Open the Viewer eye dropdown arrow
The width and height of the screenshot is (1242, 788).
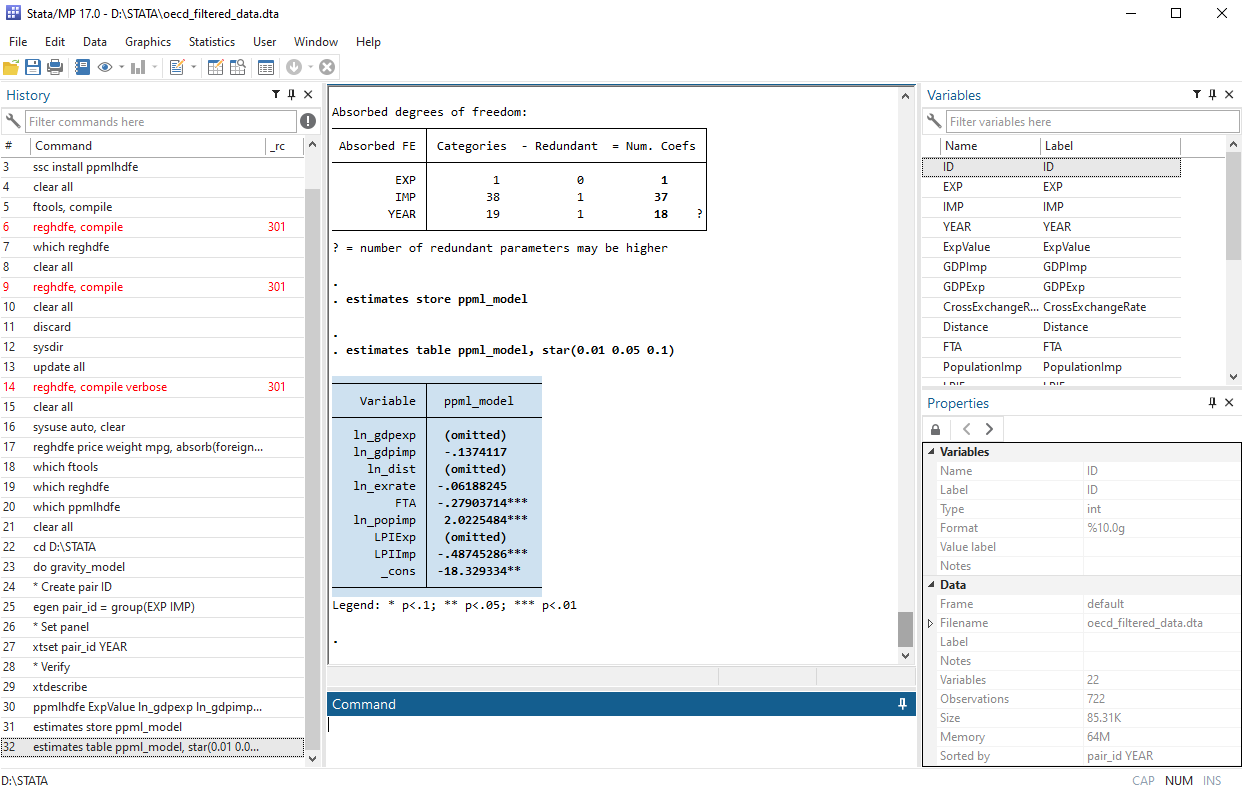click(121, 67)
